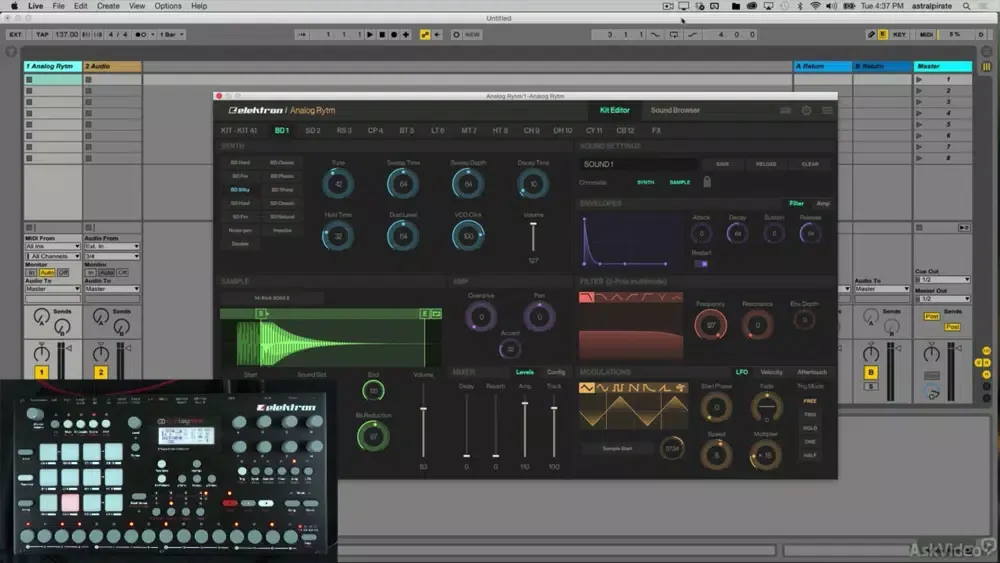This screenshot has height=563, width=1000.
Task: Toggle the chromatic SYNTH option
Action: pos(645,182)
